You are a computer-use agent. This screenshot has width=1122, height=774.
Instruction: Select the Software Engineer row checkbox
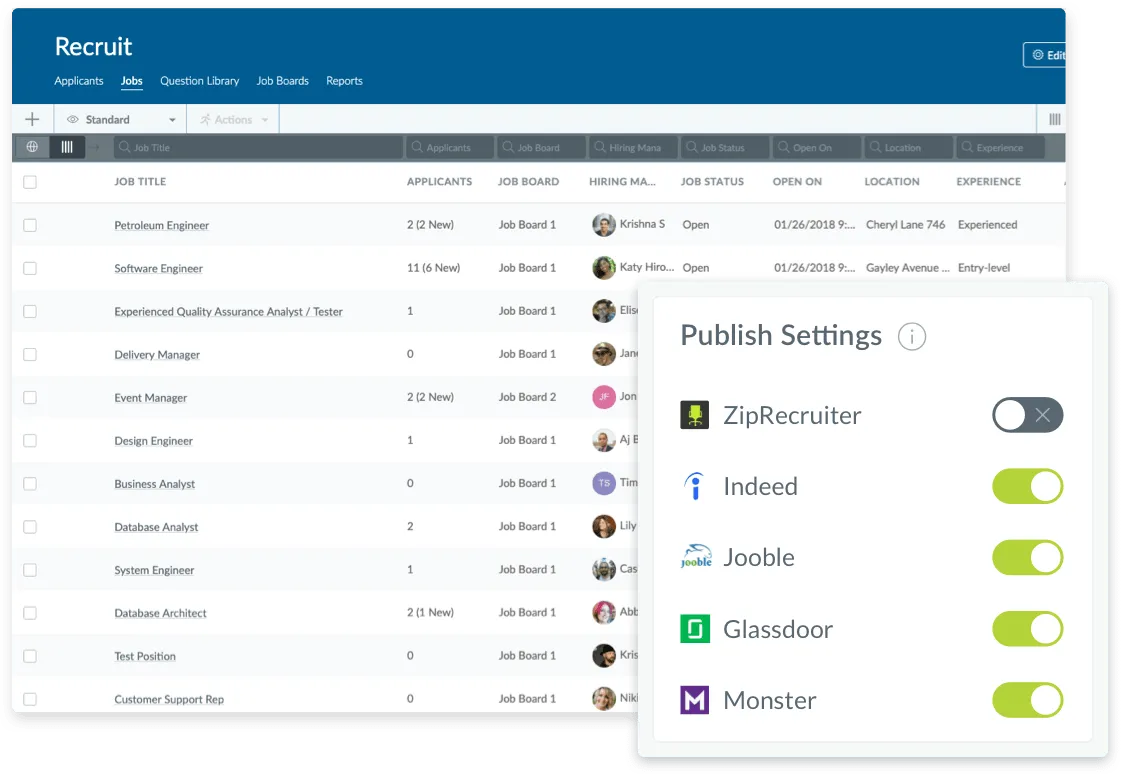[x=30, y=268]
